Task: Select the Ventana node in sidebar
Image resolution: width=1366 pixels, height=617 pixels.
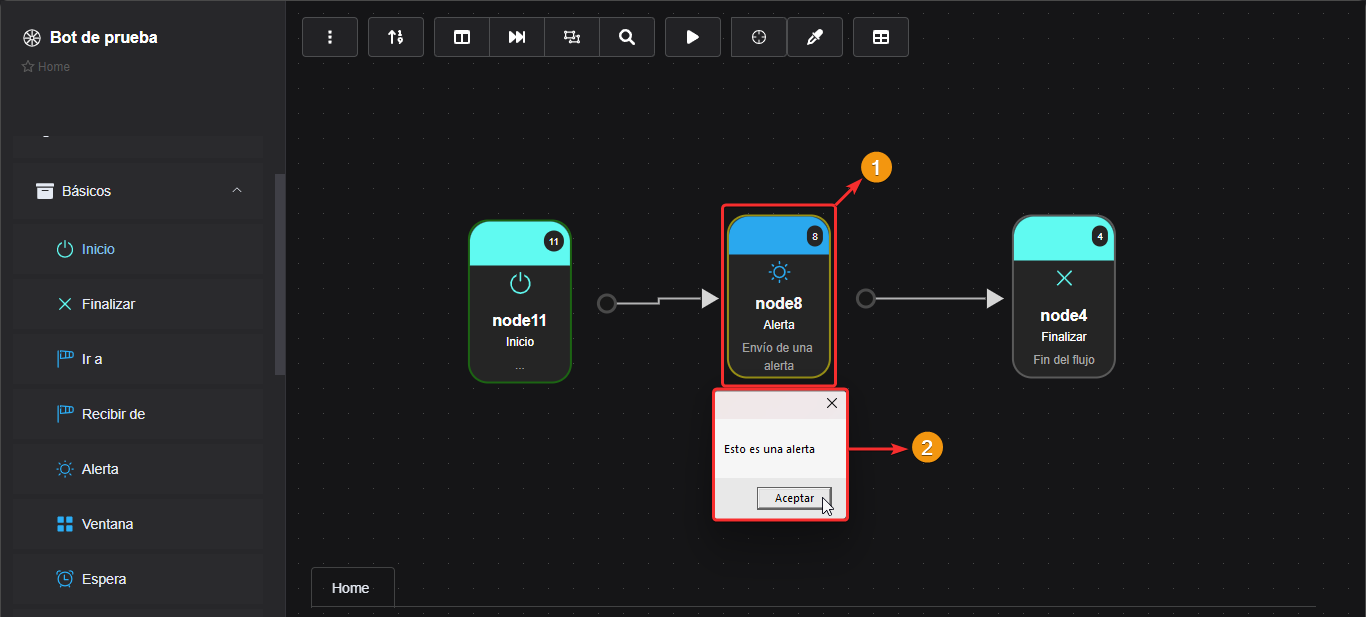Action: [x=138, y=524]
